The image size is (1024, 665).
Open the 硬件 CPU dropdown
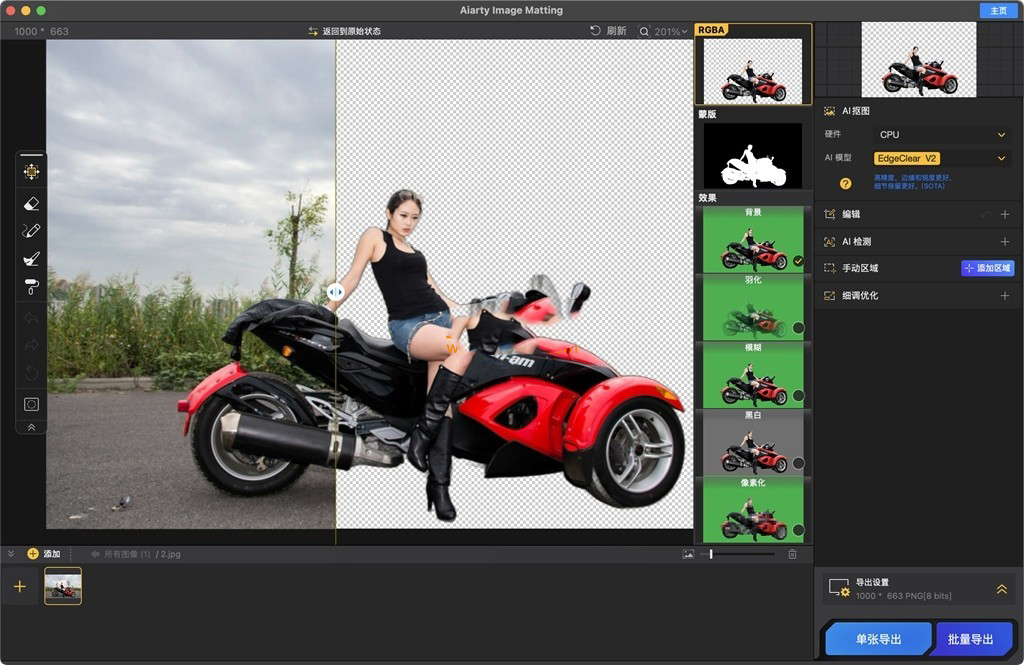942,135
